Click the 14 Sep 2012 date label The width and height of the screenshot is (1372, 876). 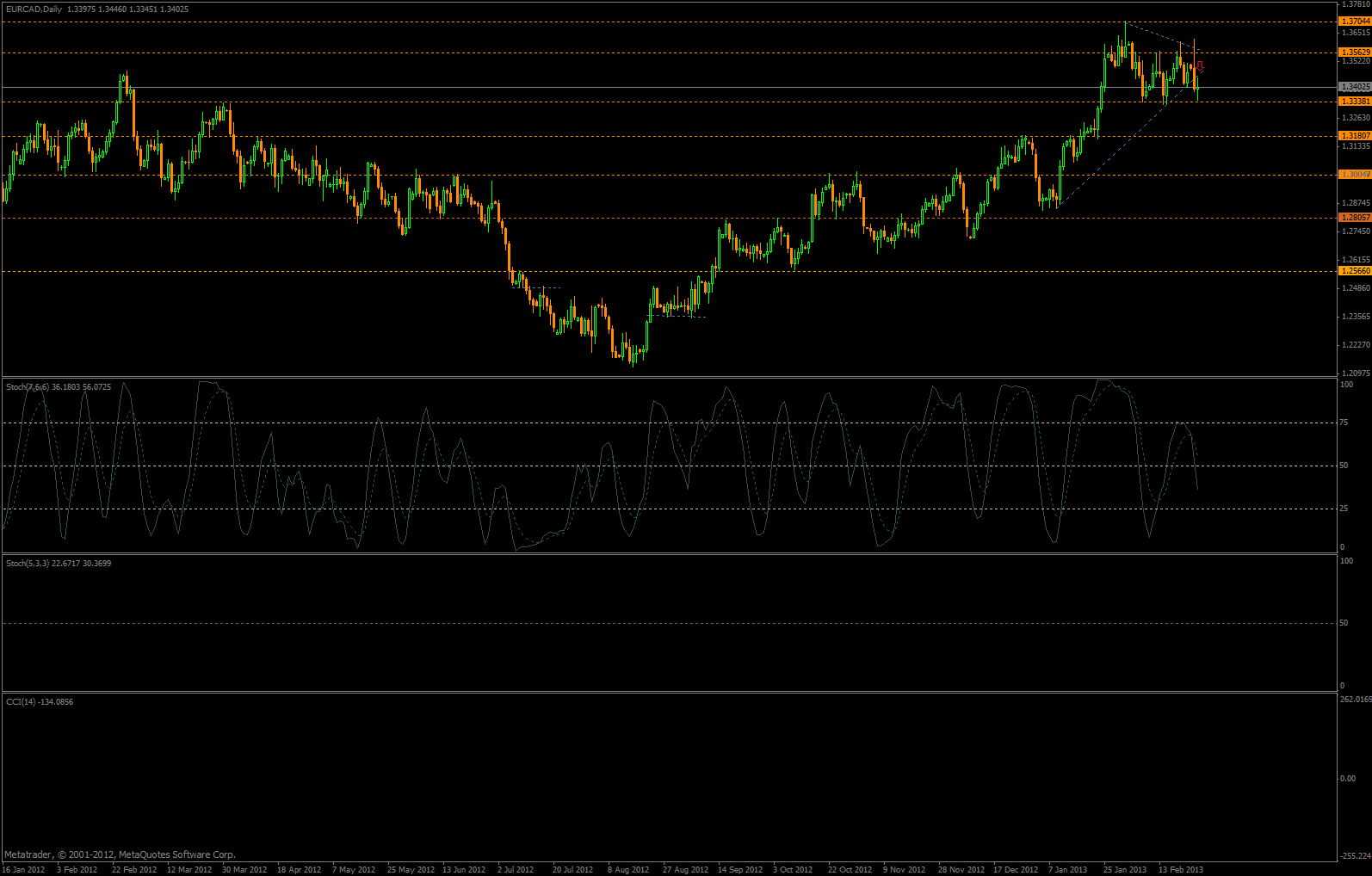(x=740, y=869)
